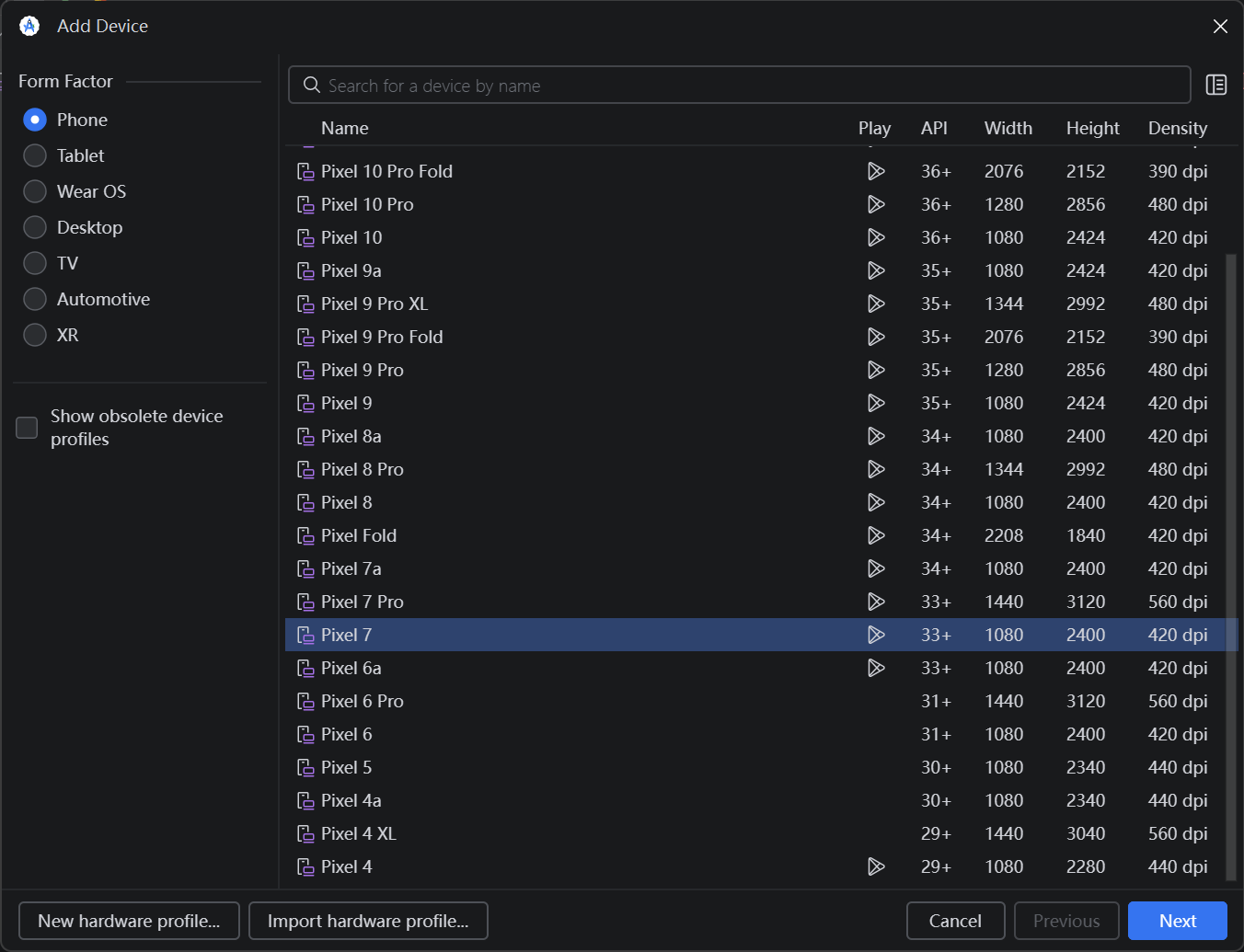
Task: Open New hardware profile dialog
Action: 129,921
